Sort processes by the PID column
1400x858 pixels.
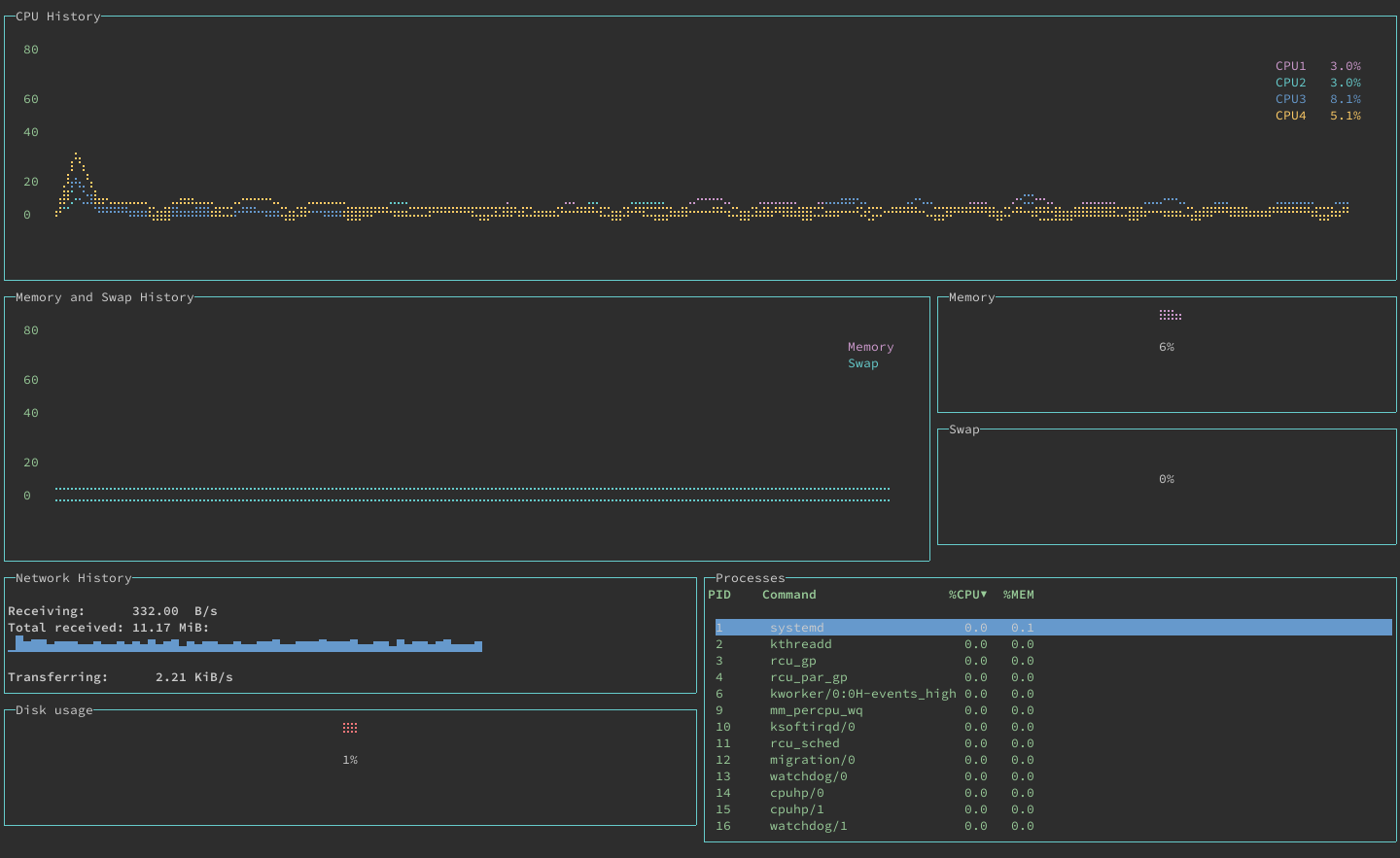[719, 594]
